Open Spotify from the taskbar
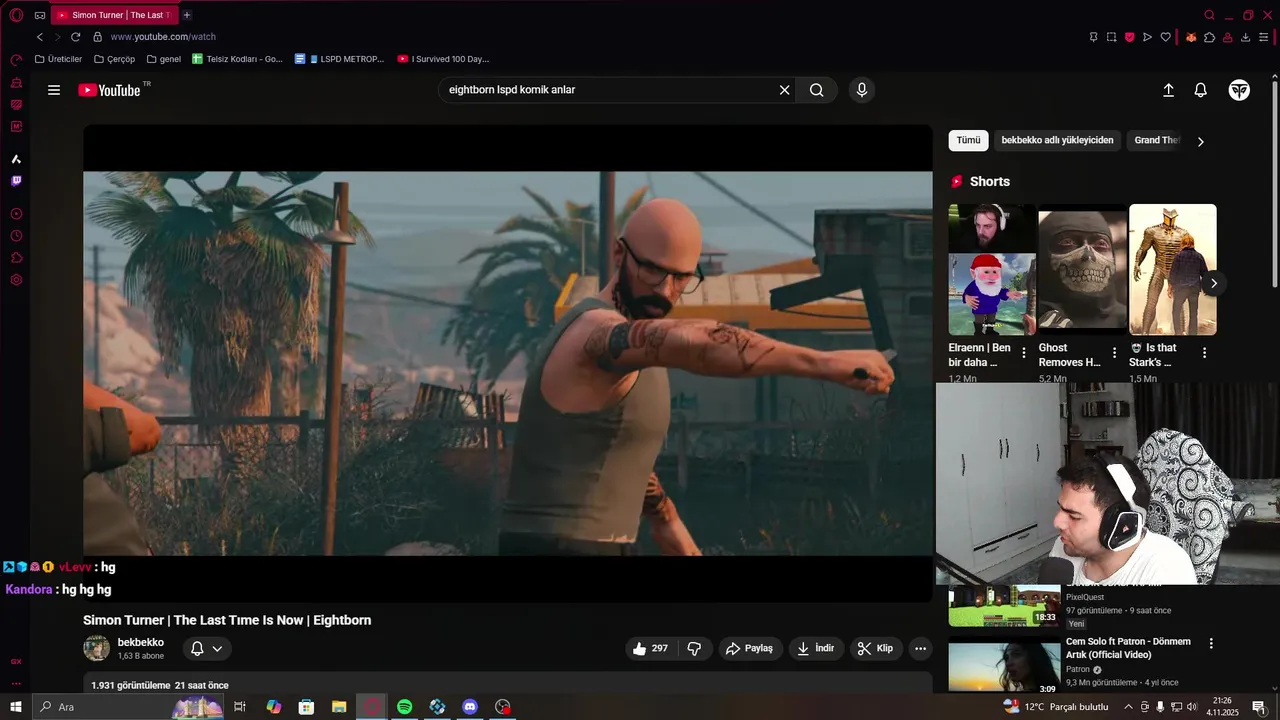The width and height of the screenshot is (1280, 720). (404, 707)
